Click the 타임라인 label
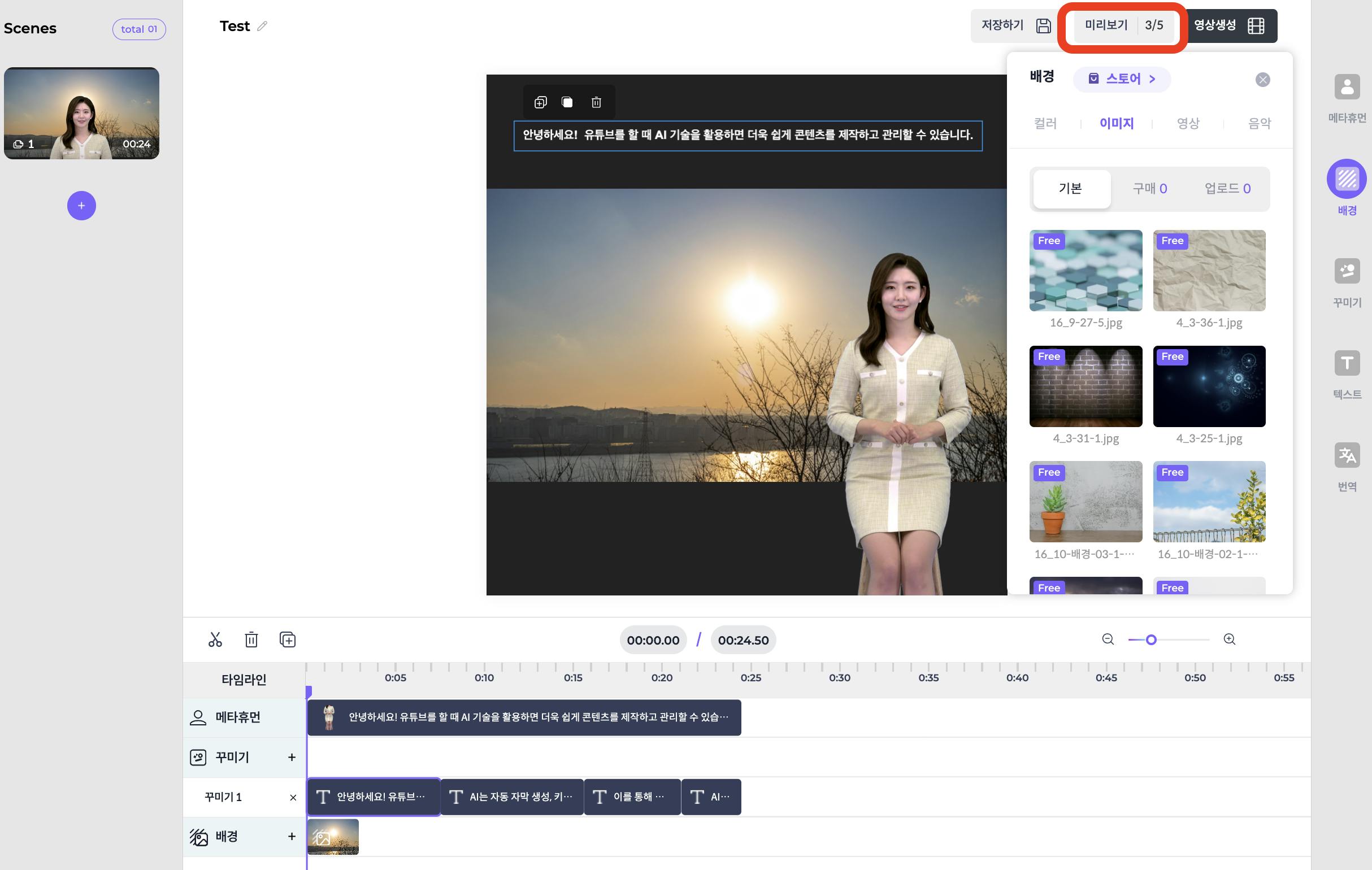Viewport: 1372px width, 870px height. tap(244, 680)
